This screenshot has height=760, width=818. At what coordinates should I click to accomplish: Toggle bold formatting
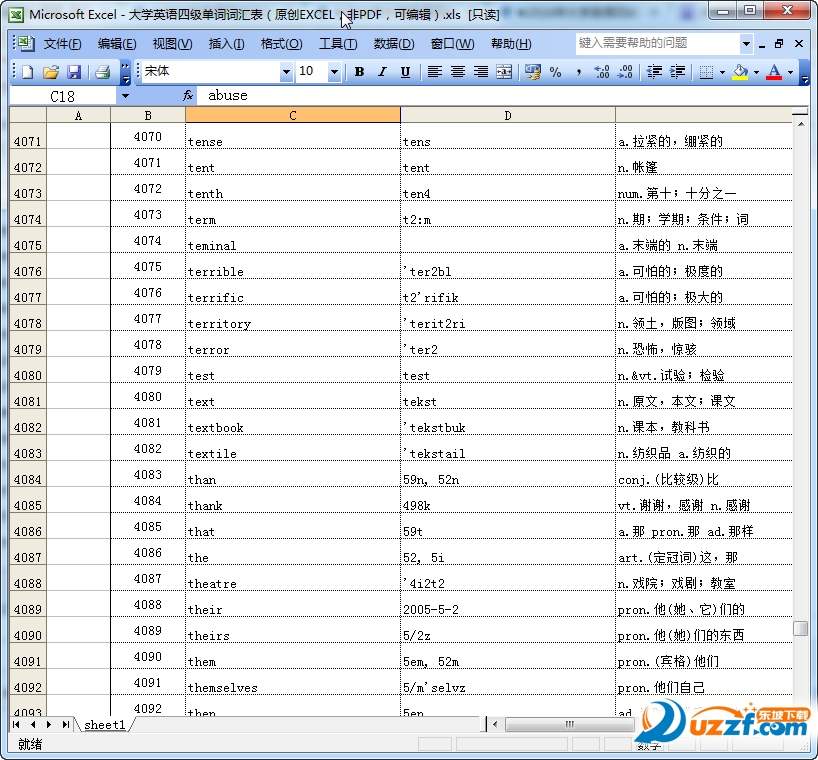(x=359, y=72)
